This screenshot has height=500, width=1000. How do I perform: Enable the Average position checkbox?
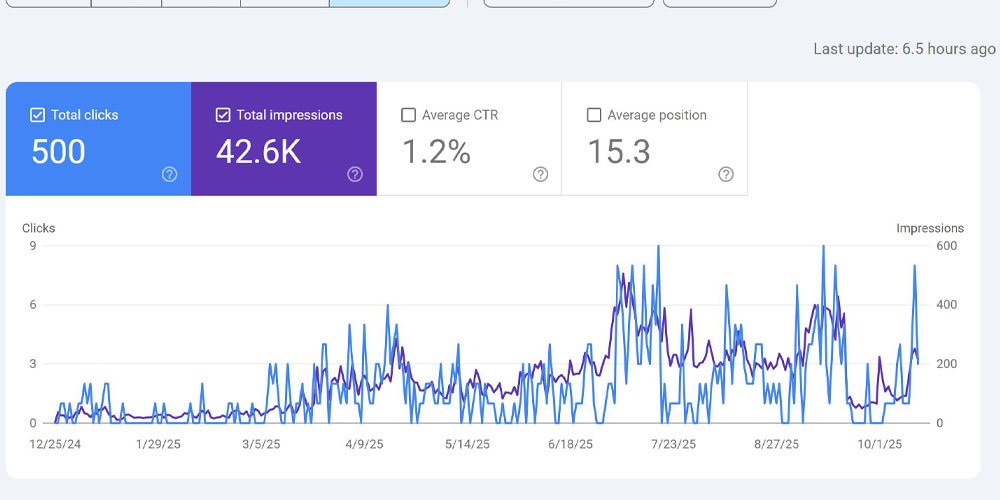(x=594, y=115)
